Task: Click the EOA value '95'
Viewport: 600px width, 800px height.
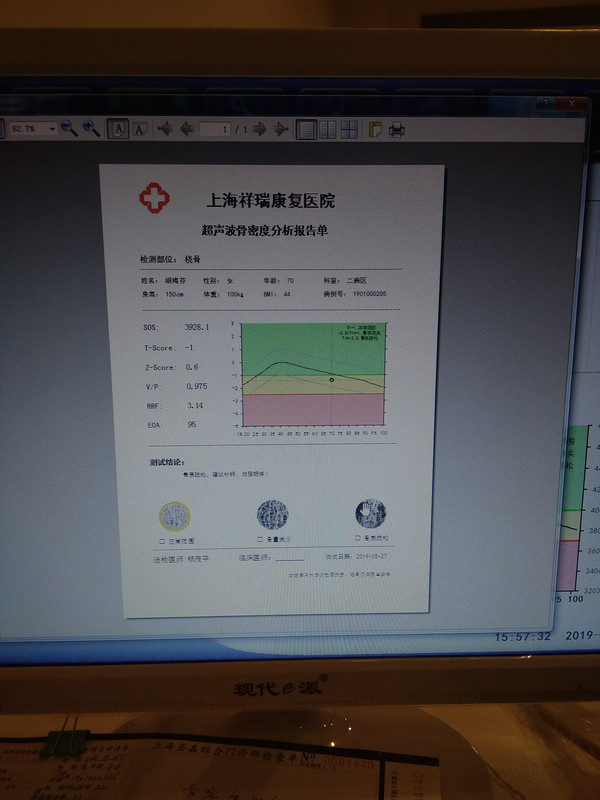Action: [x=192, y=424]
